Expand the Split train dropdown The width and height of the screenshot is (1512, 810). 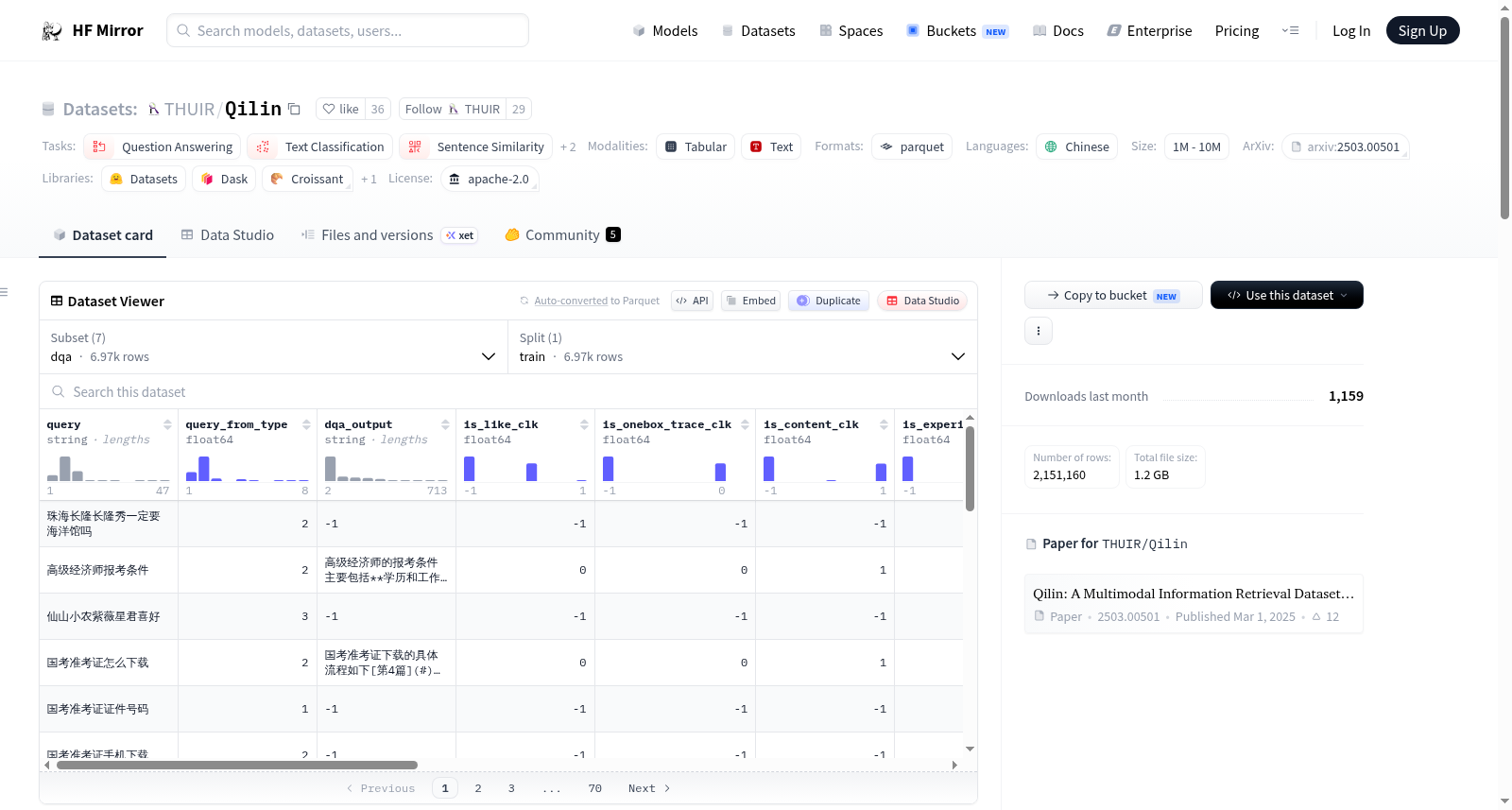(742, 347)
